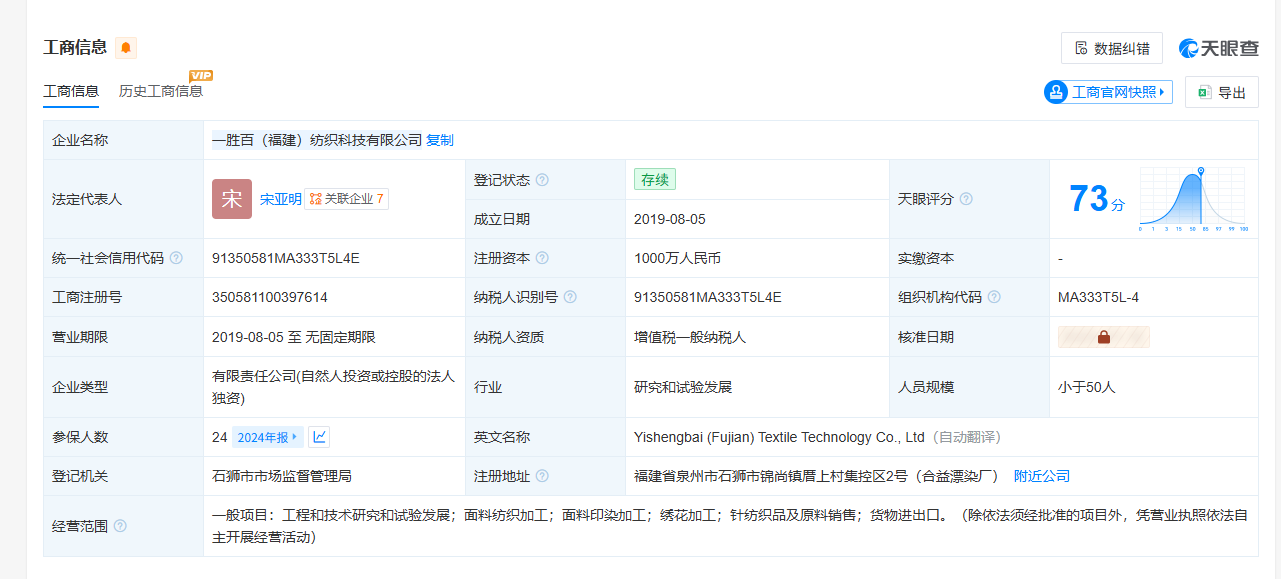The width and height of the screenshot is (1281, 579).
Task: Open the 参保人数 trend chart icon
Action: (x=319, y=437)
